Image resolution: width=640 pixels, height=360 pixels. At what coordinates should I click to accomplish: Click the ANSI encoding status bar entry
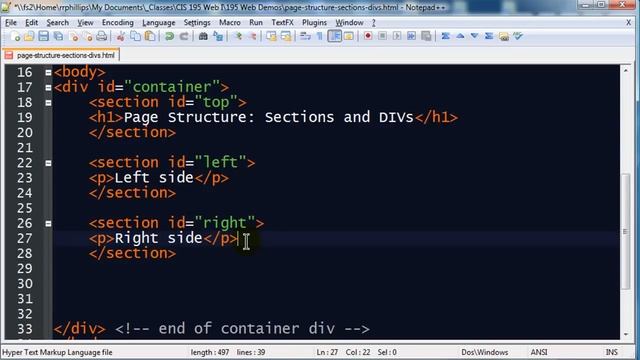tap(539, 352)
